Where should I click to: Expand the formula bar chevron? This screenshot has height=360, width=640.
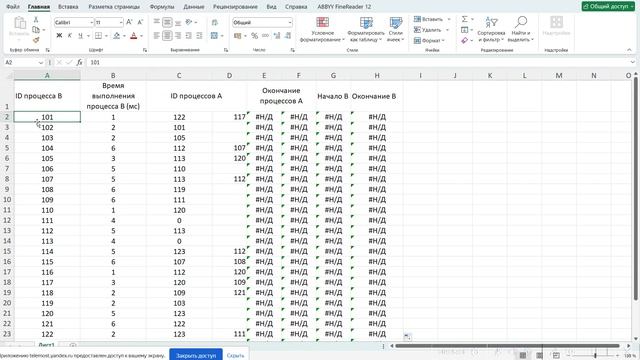pos(633,62)
